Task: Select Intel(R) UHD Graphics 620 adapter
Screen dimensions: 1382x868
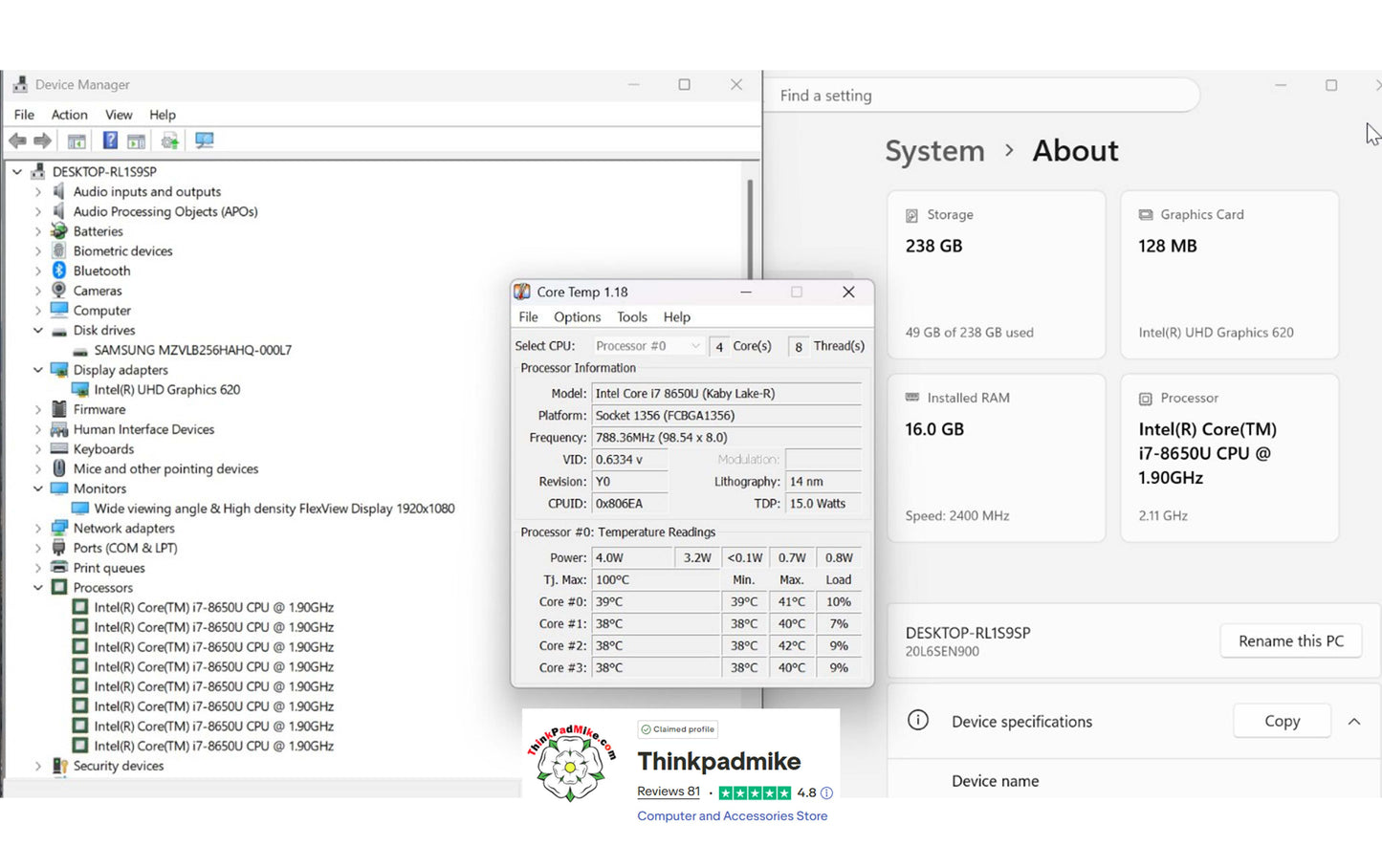Action: coord(166,390)
